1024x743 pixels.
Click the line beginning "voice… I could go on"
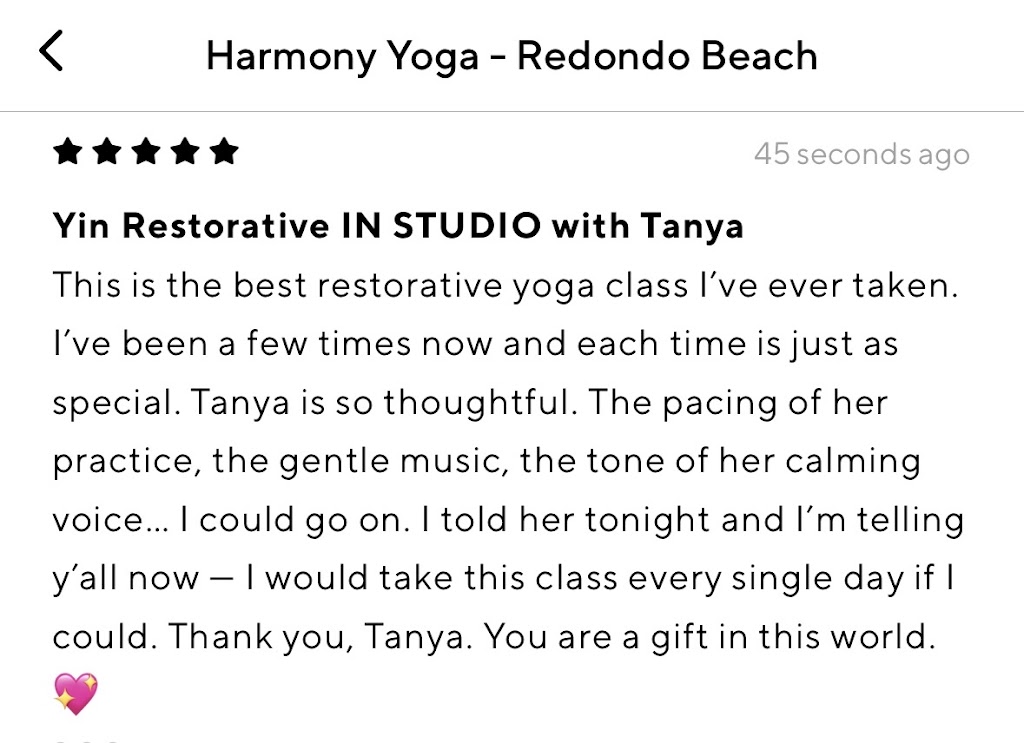508,520
